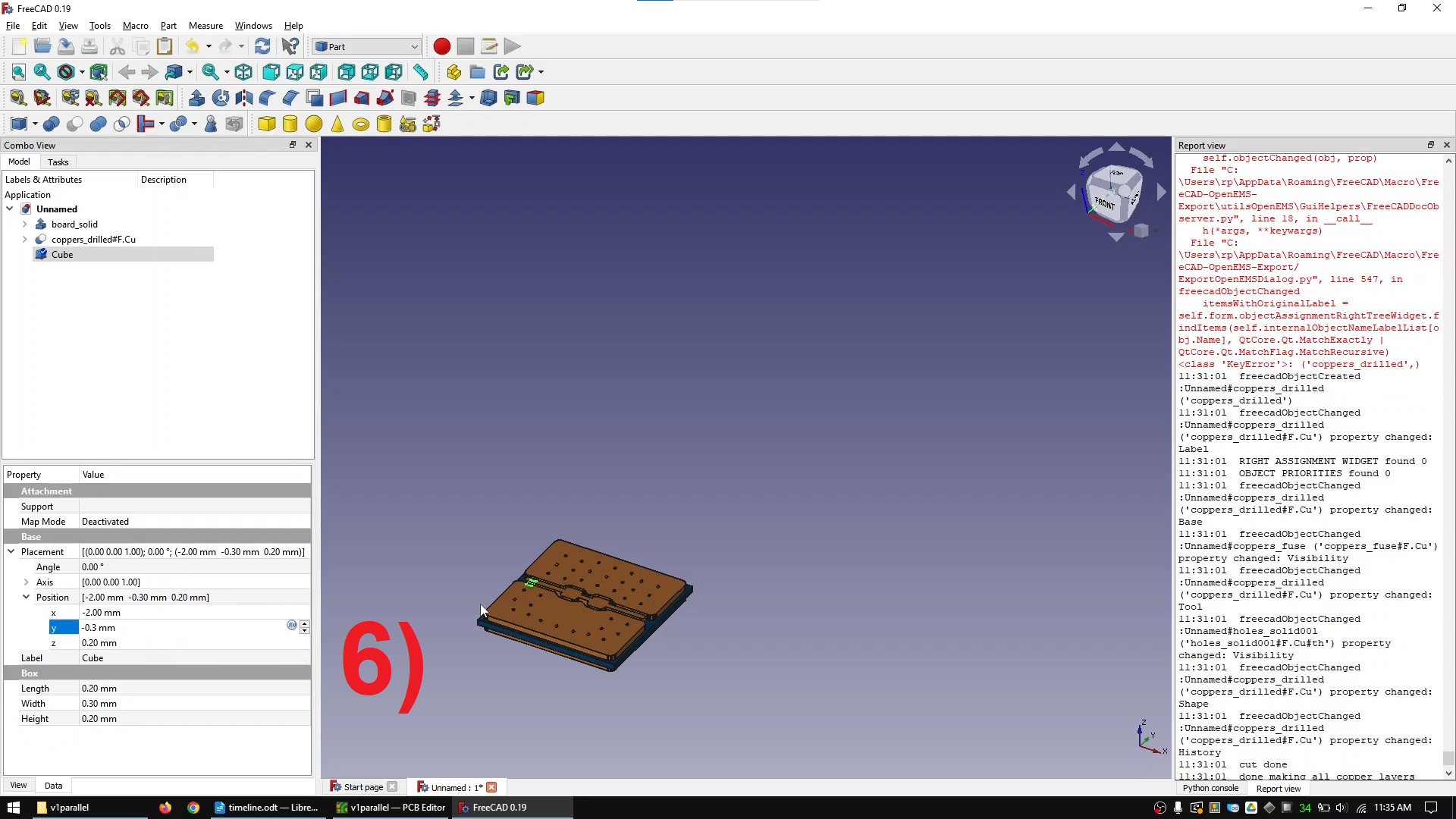Open the File menu
1456x819 pixels.
click(13, 25)
